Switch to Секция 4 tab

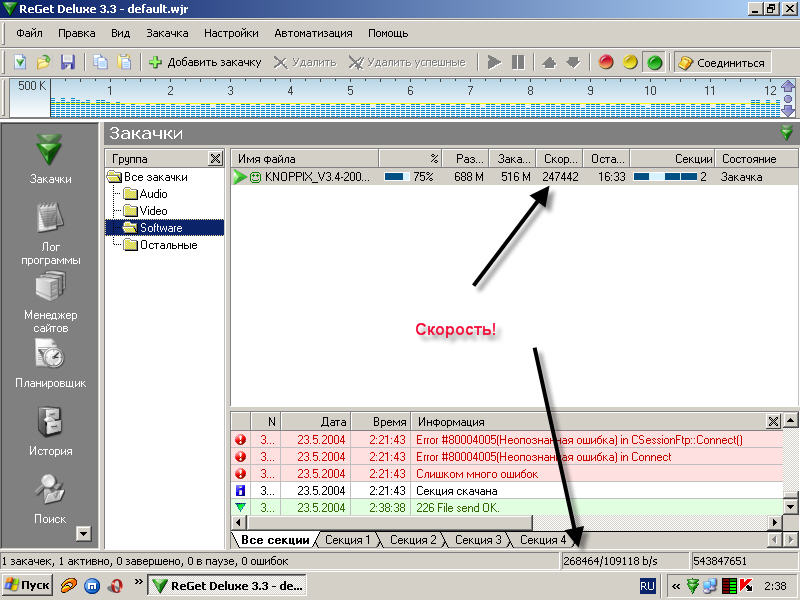point(542,540)
